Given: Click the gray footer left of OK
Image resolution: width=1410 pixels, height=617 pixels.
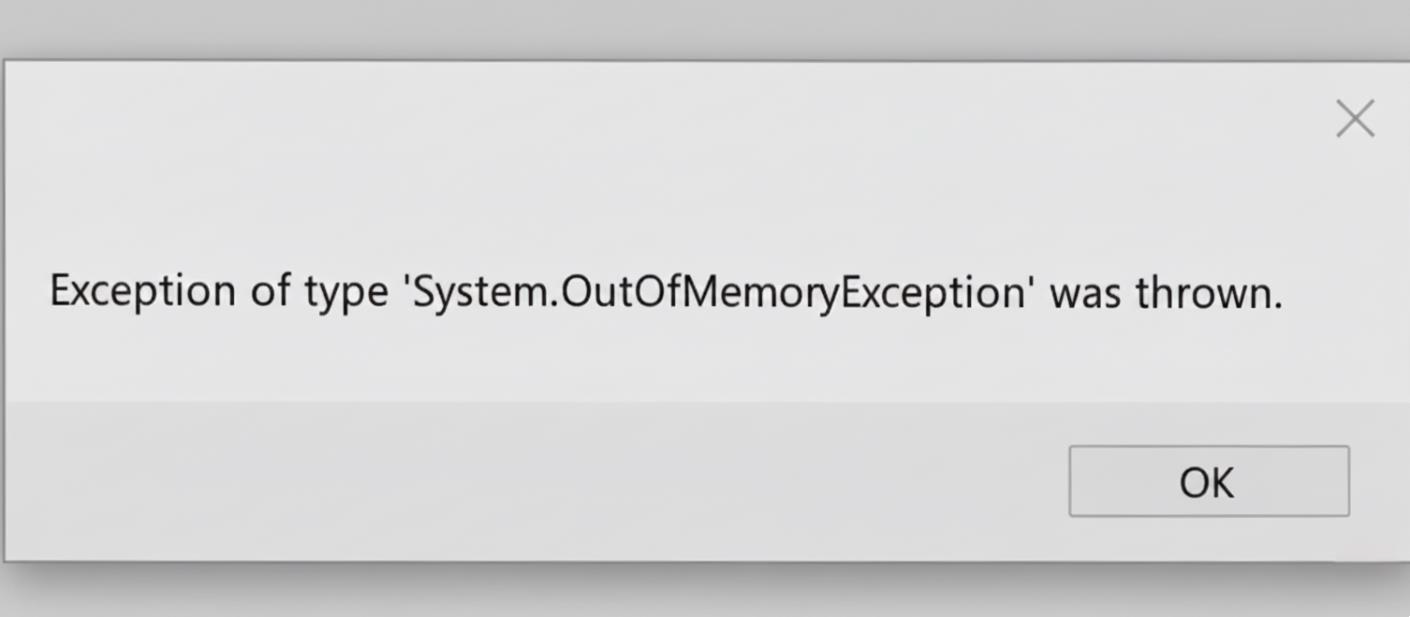Looking at the screenshot, I should (500, 482).
